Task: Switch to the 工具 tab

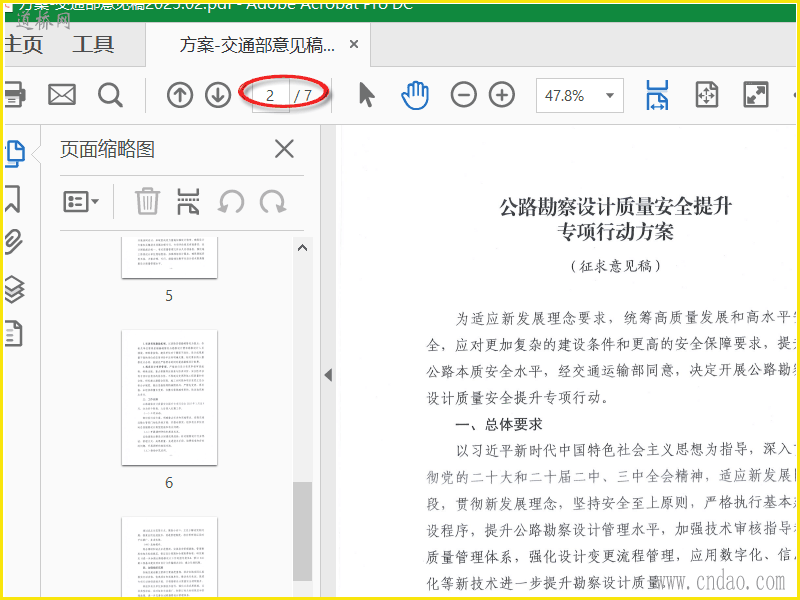Action: (93, 45)
